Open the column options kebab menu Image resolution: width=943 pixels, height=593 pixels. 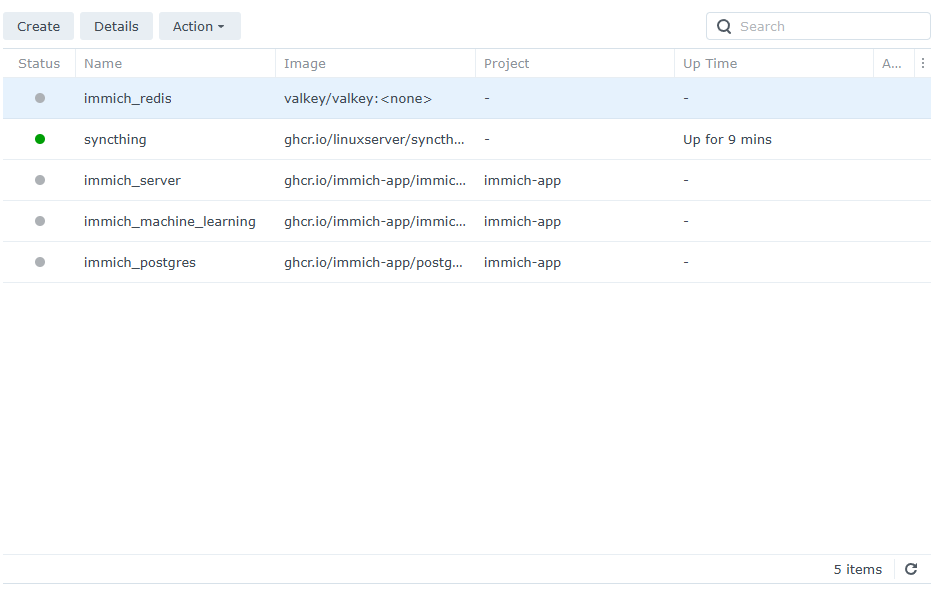pos(922,63)
